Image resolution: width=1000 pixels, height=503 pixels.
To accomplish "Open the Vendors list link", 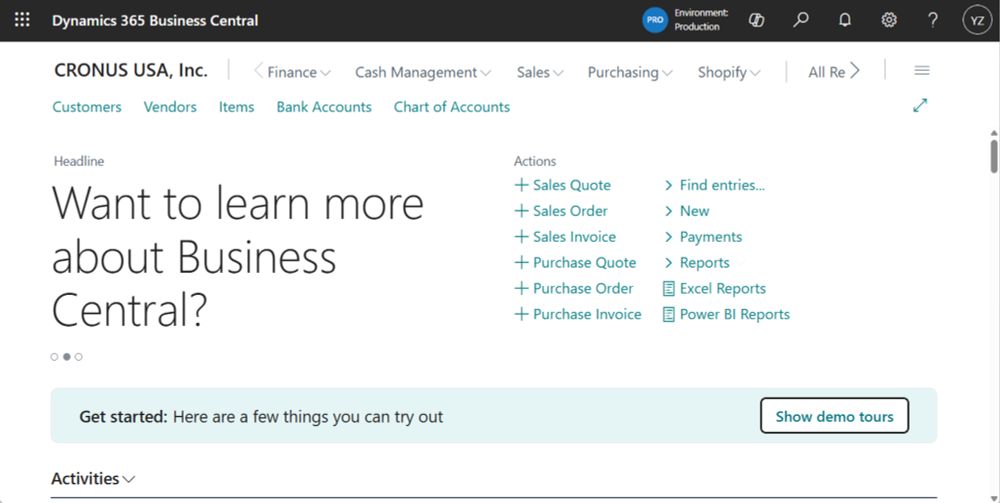I will pyautogui.click(x=170, y=107).
